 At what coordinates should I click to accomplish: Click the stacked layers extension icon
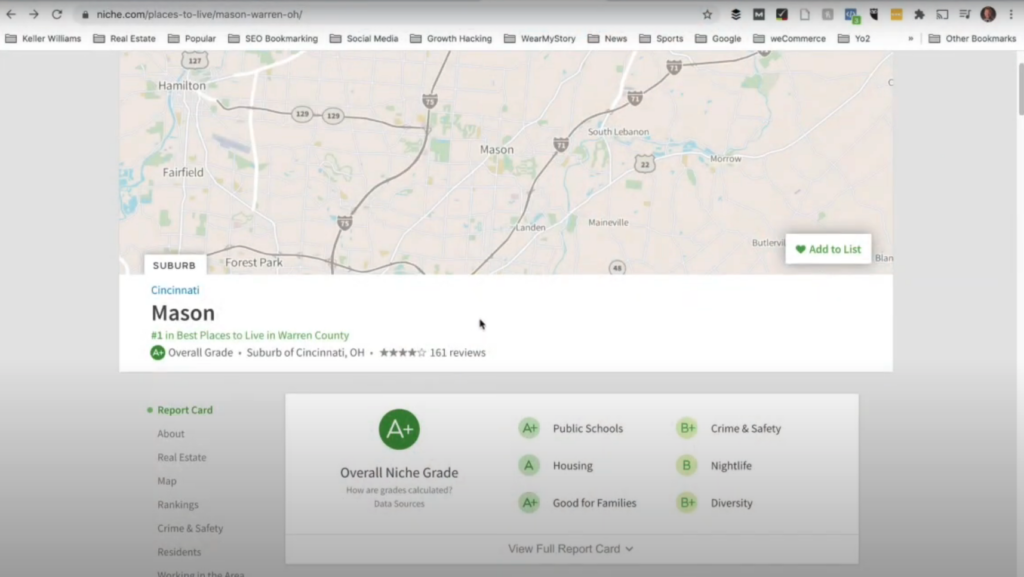pyautogui.click(x=735, y=14)
